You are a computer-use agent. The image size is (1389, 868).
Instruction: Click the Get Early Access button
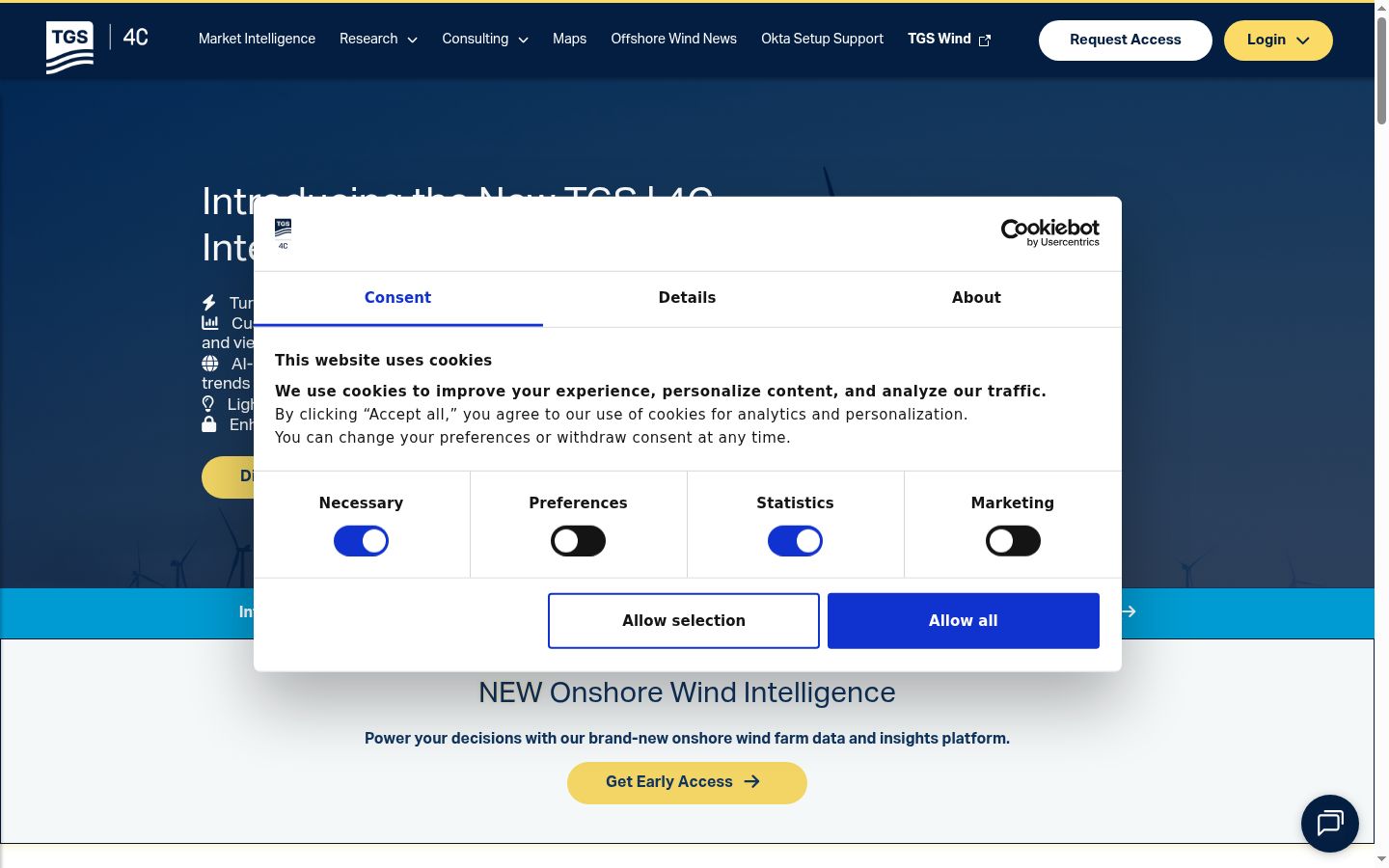687,782
